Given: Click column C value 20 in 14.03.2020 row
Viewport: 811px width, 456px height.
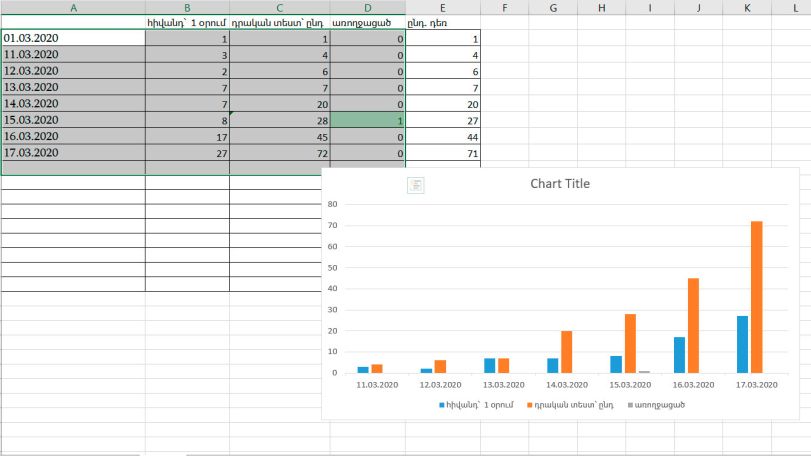Looking at the screenshot, I should click(x=279, y=103).
